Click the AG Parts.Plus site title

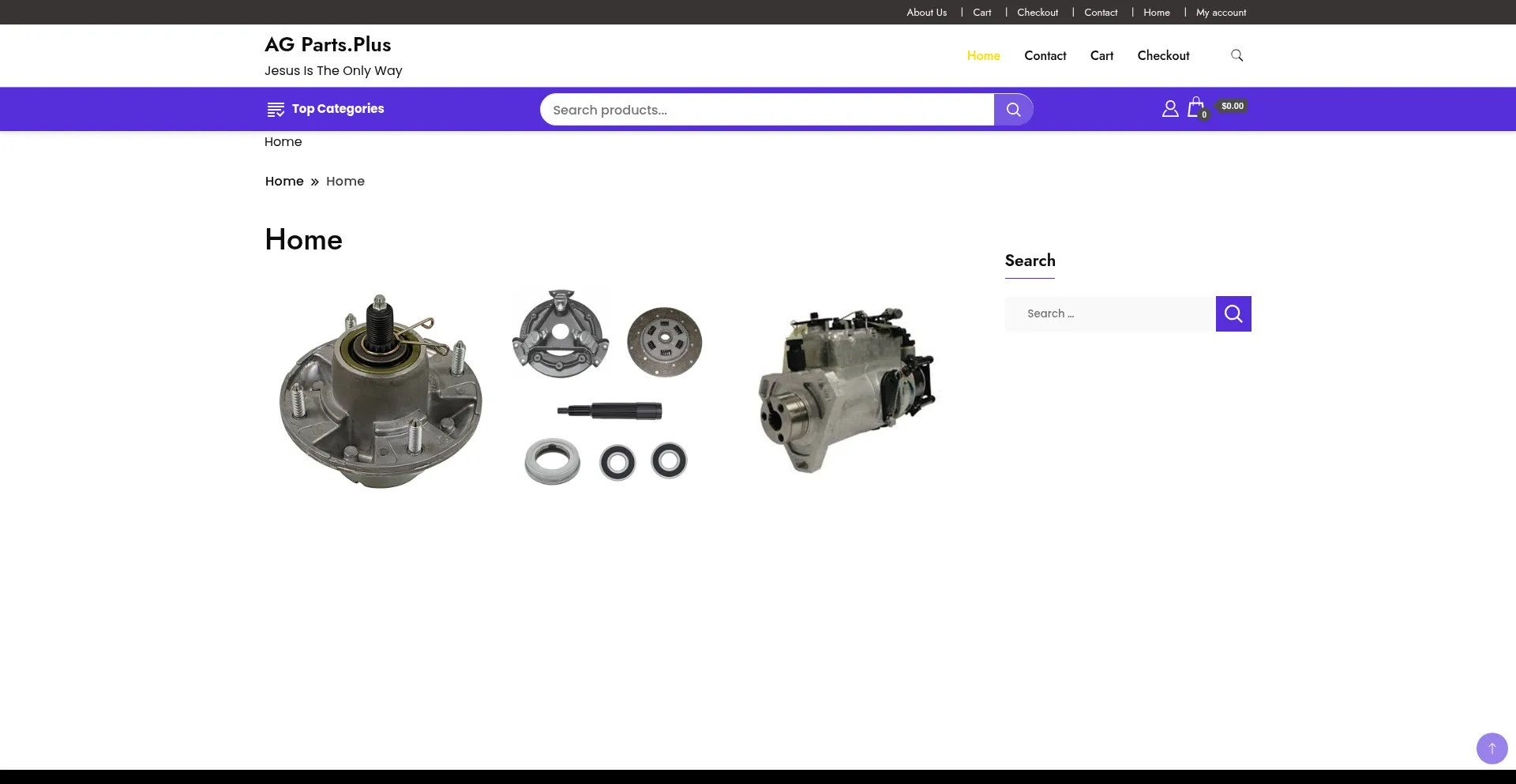tap(328, 45)
